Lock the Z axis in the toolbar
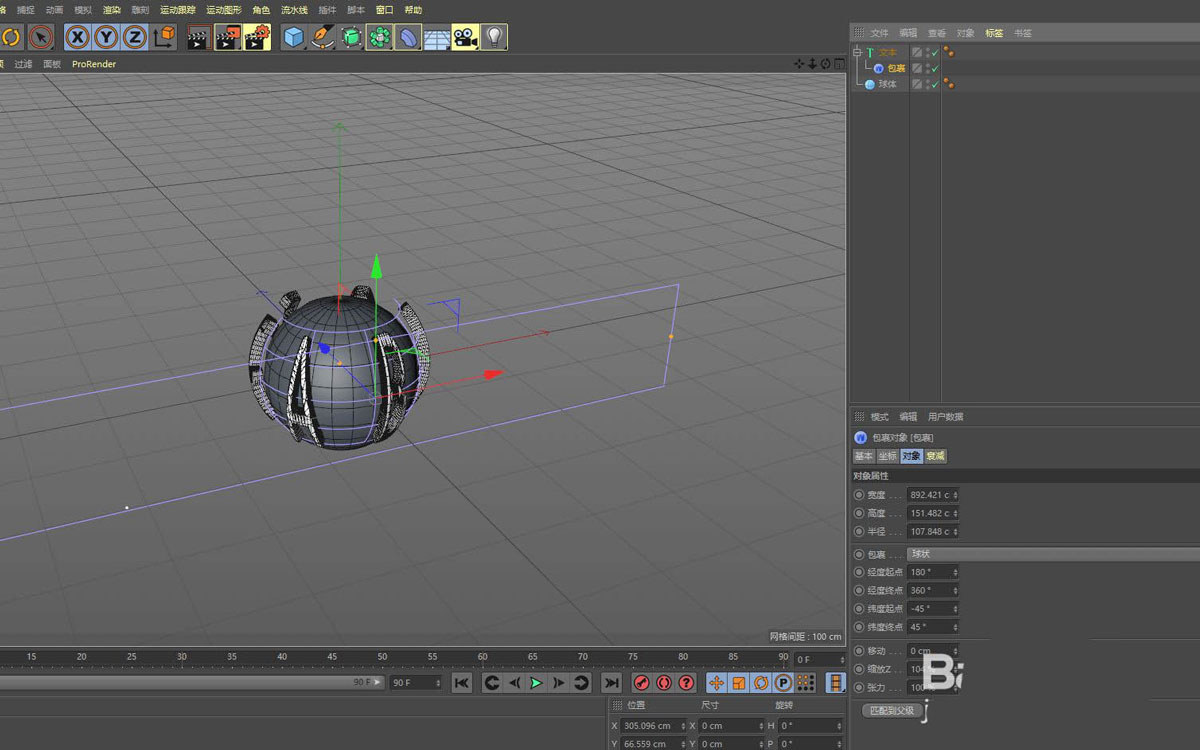This screenshot has width=1200, height=750. pyautogui.click(x=134, y=38)
